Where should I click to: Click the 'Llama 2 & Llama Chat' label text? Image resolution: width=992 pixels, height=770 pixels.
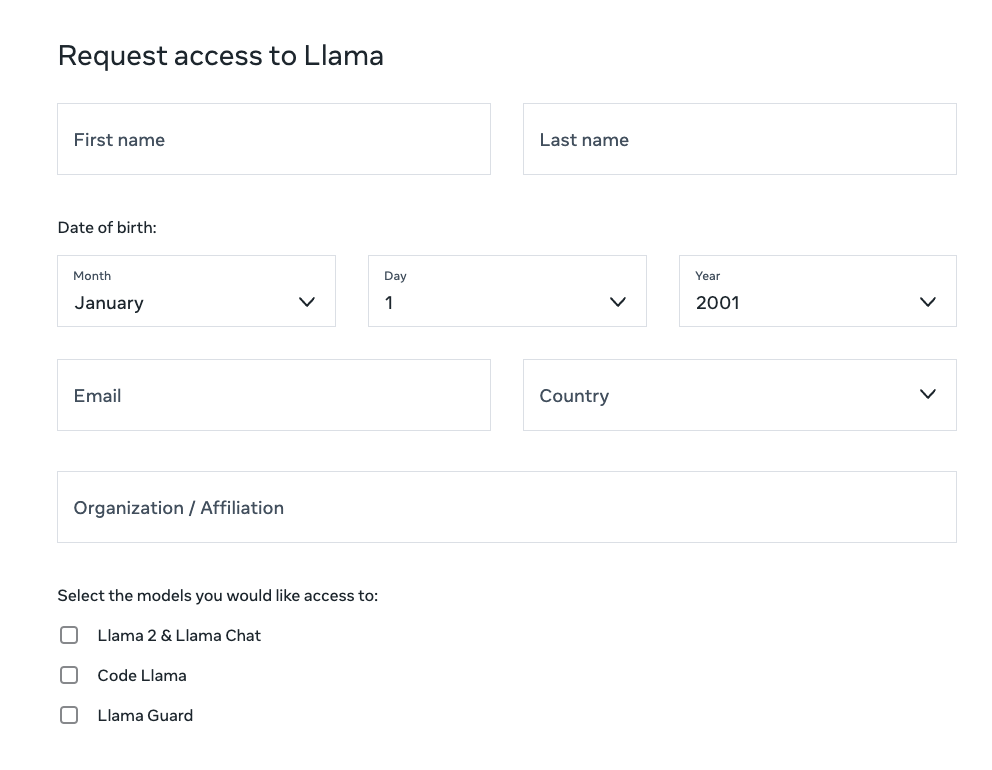[179, 635]
